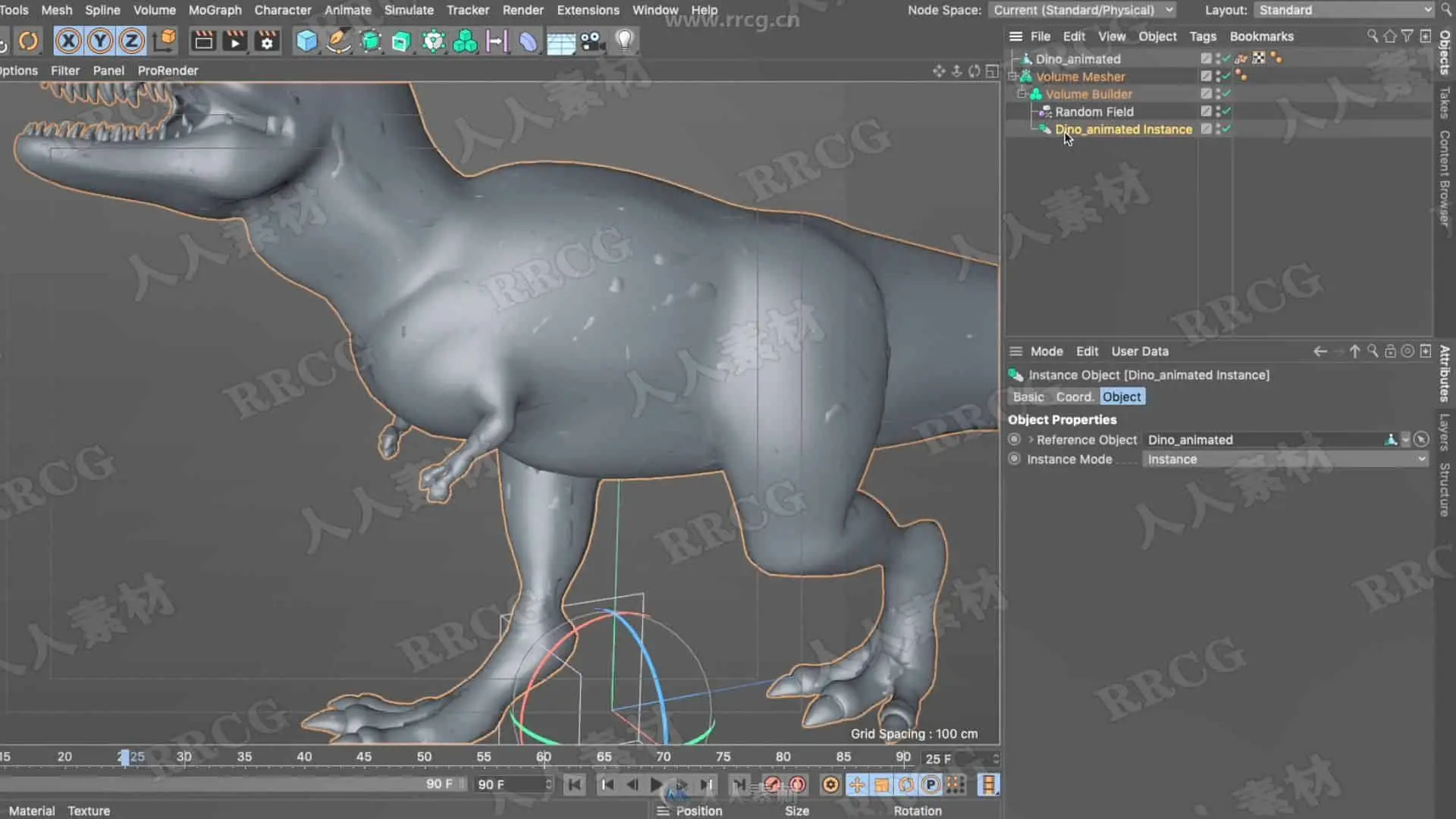Screen dimensions: 1456x819
Task: Toggle the X axis lock
Action: point(68,41)
